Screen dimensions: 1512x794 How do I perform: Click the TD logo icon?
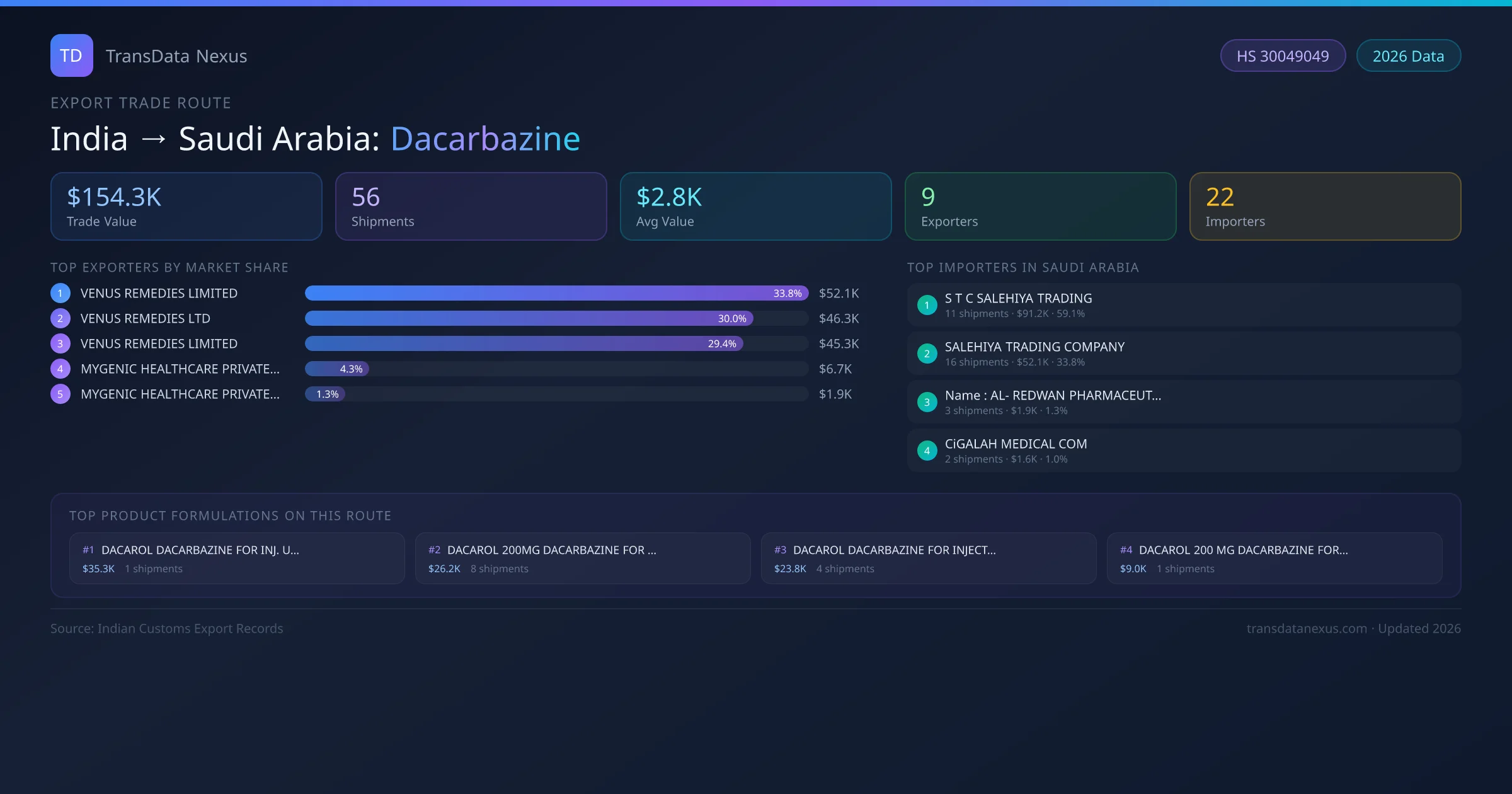pyautogui.click(x=71, y=55)
